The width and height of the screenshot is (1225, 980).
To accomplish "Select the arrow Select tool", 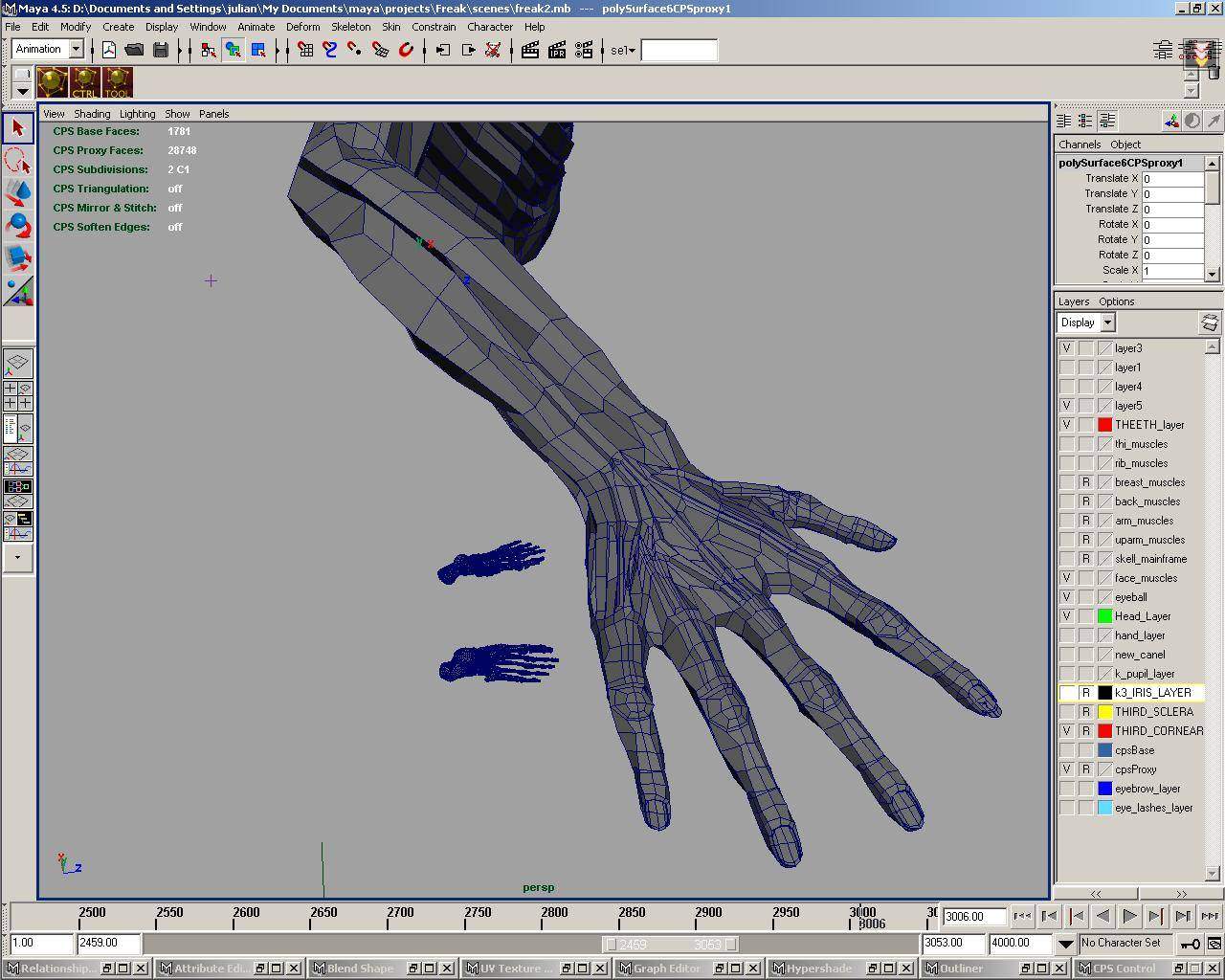I will click(x=18, y=128).
